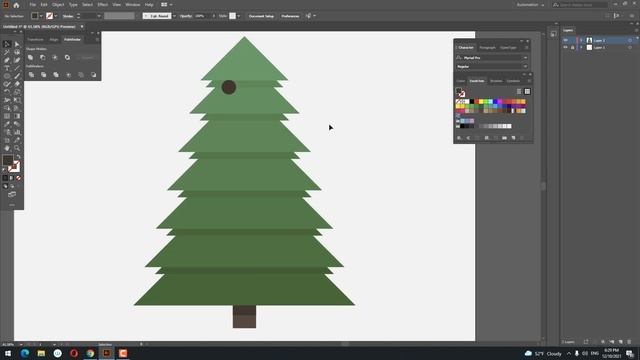640x360 pixels.
Task: Toggle visibility of Layer 2
Action: pos(565,40)
